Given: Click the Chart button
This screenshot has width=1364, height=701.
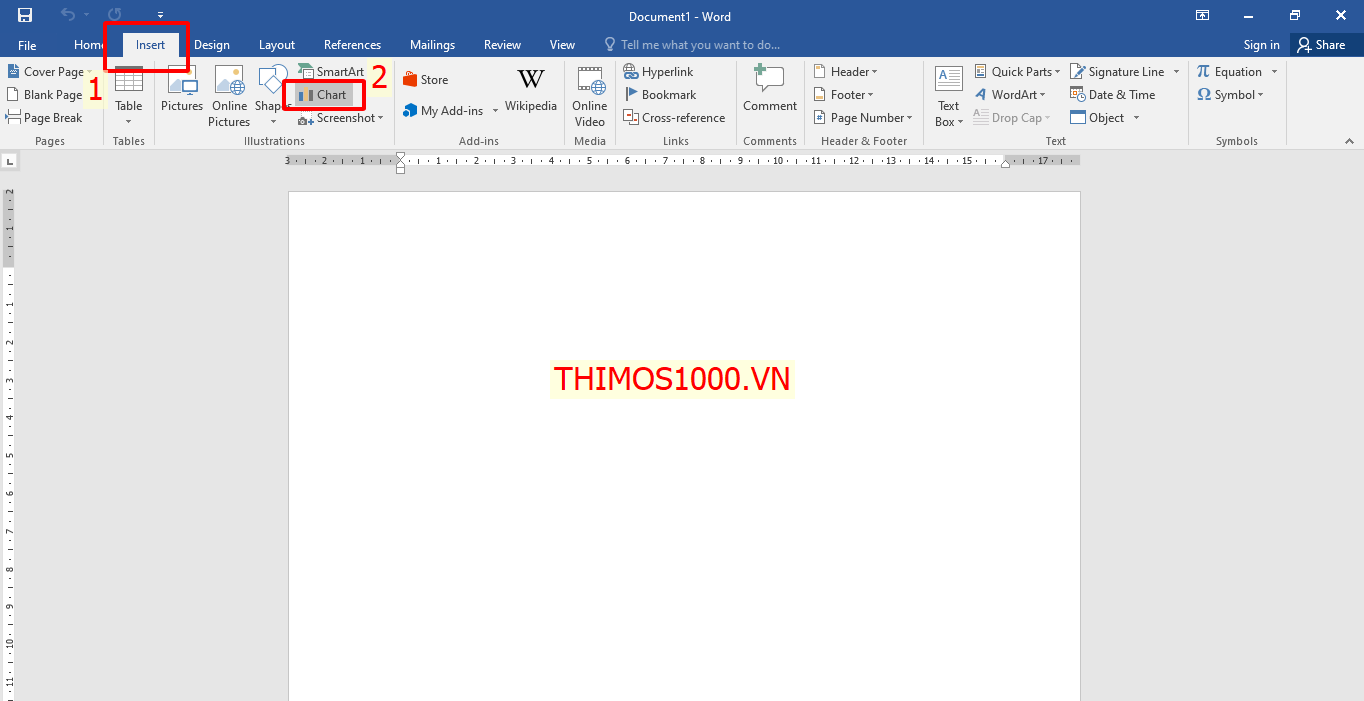Looking at the screenshot, I should pyautogui.click(x=322, y=95).
